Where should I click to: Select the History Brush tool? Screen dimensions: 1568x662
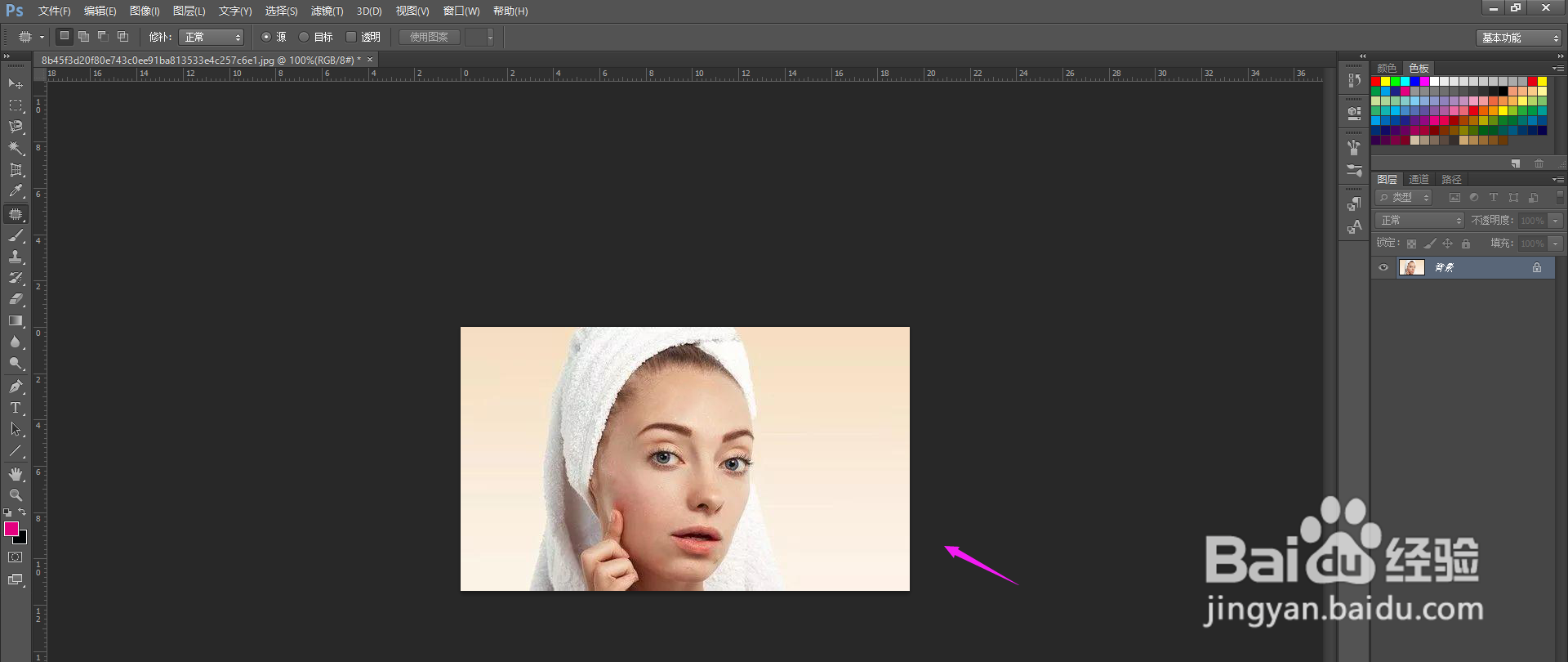coord(16,278)
